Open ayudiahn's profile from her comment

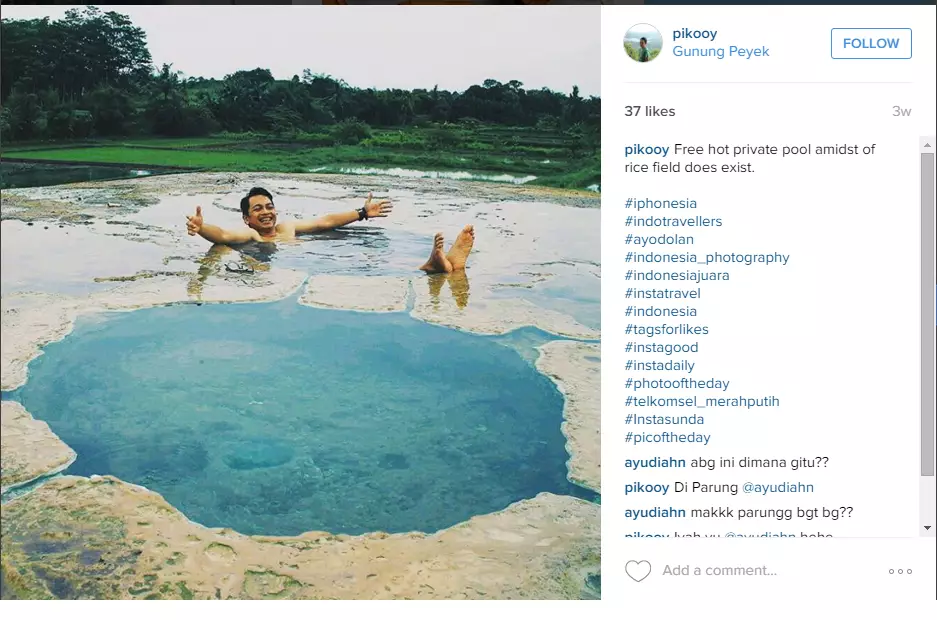click(x=653, y=462)
